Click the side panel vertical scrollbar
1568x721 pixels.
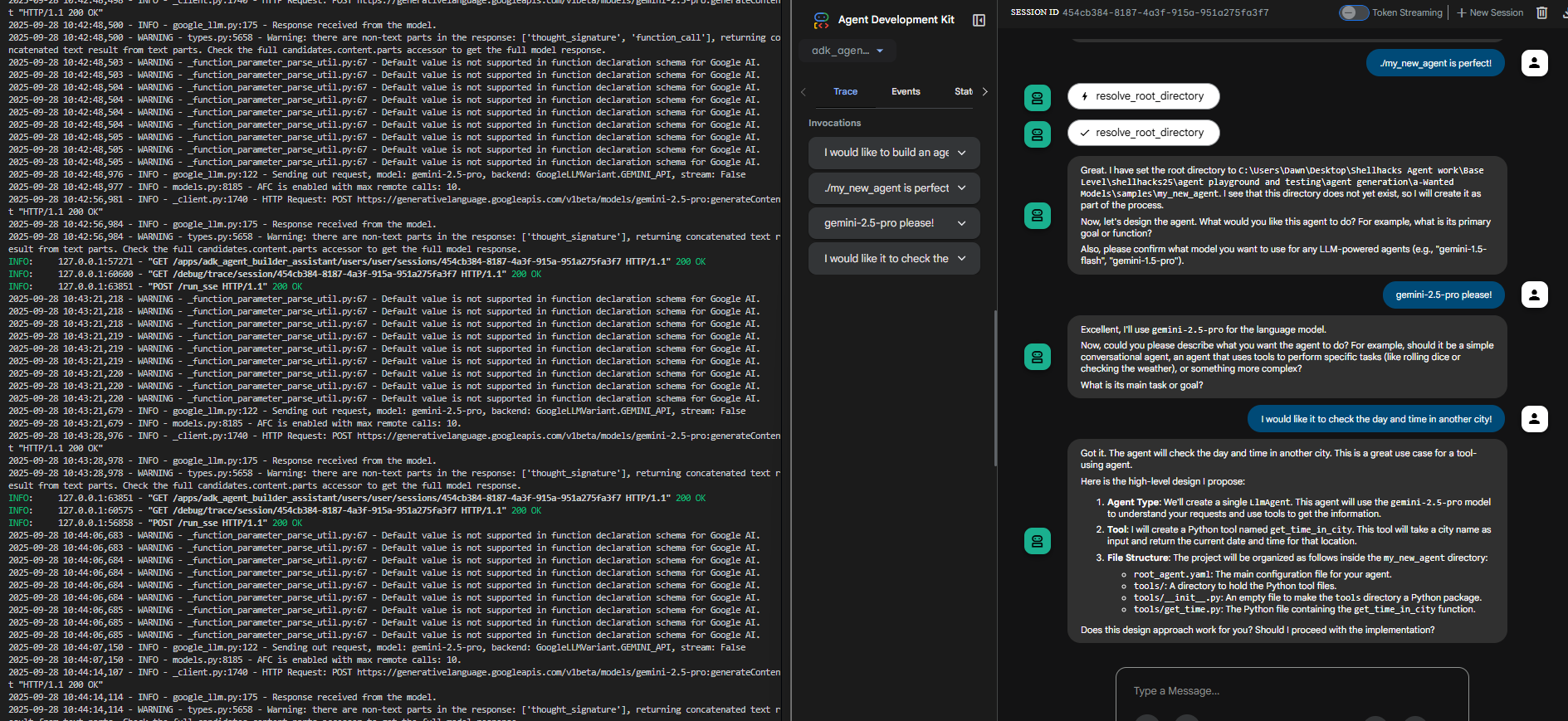(994, 388)
